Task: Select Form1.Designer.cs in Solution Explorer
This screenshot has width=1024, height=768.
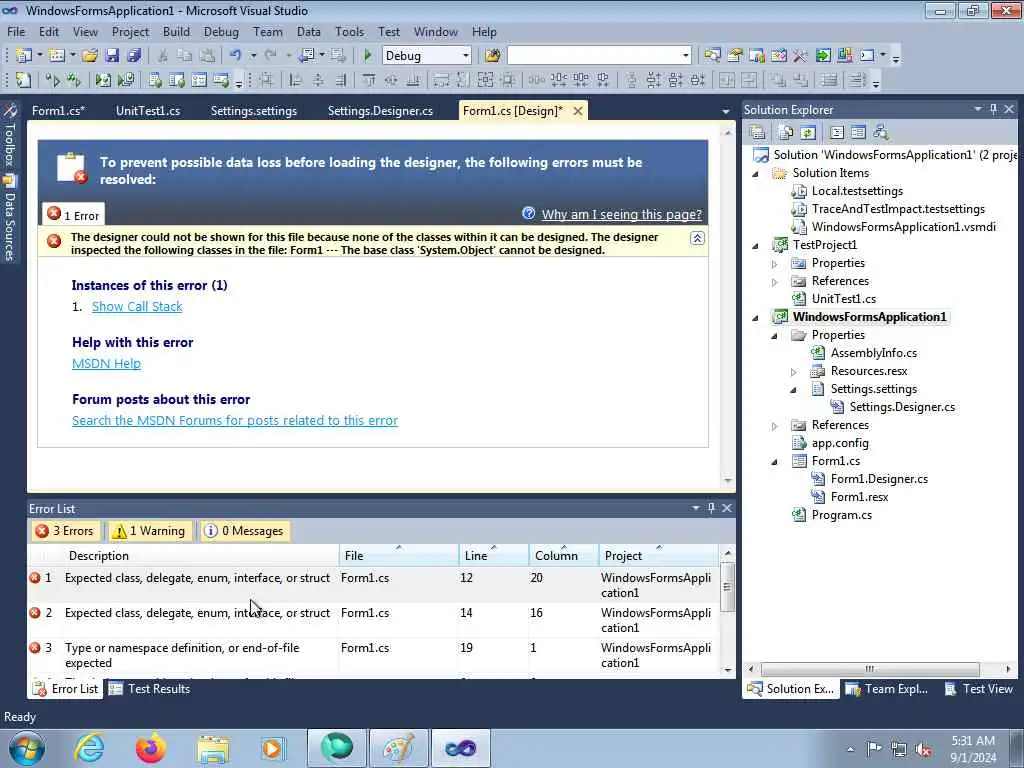Action: click(x=879, y=479)
